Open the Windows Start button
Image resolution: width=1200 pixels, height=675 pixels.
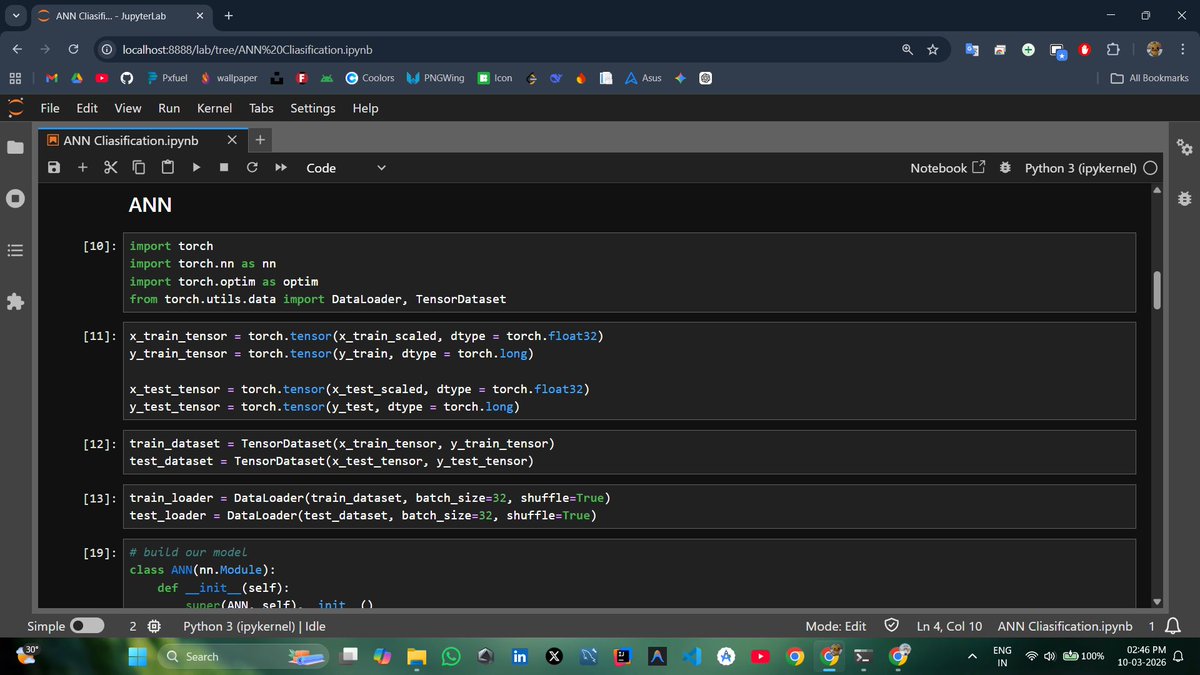(138, 656)
